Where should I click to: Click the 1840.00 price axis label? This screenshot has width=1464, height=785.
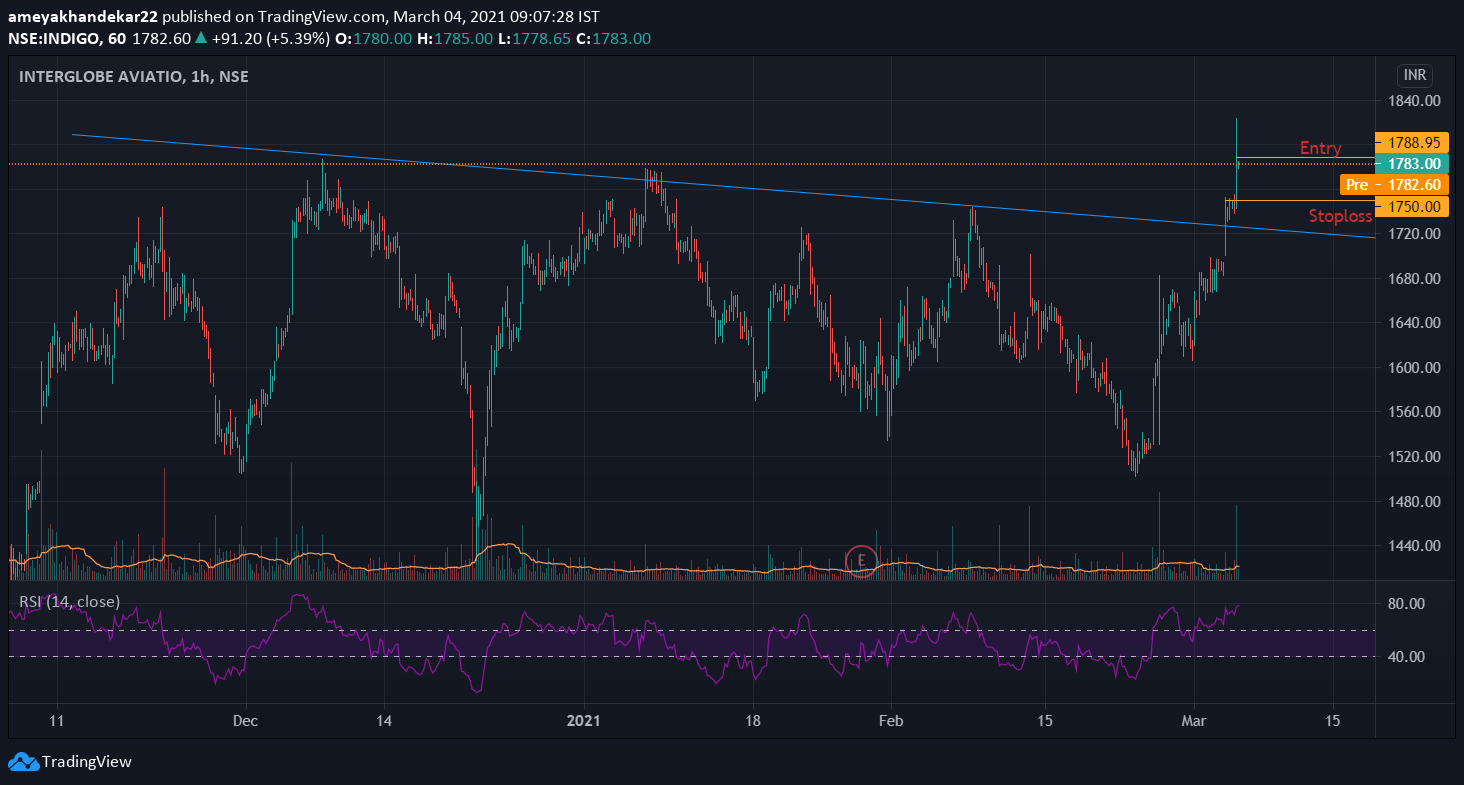(1414, 100)
